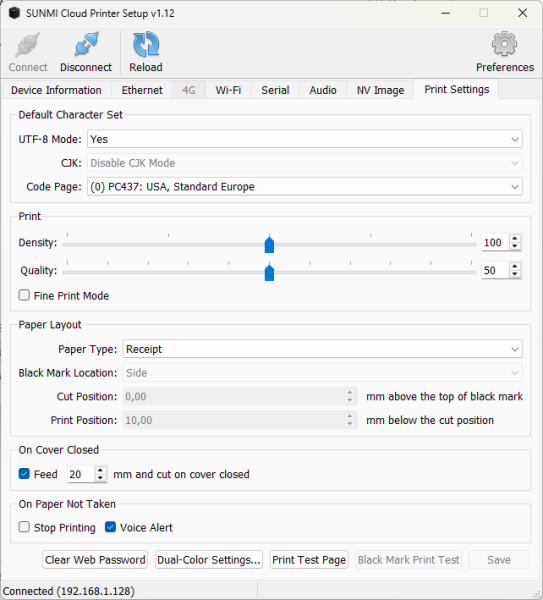Click the Connect plug icon
This screenshot has height=600, width=543.
(28, 45)
